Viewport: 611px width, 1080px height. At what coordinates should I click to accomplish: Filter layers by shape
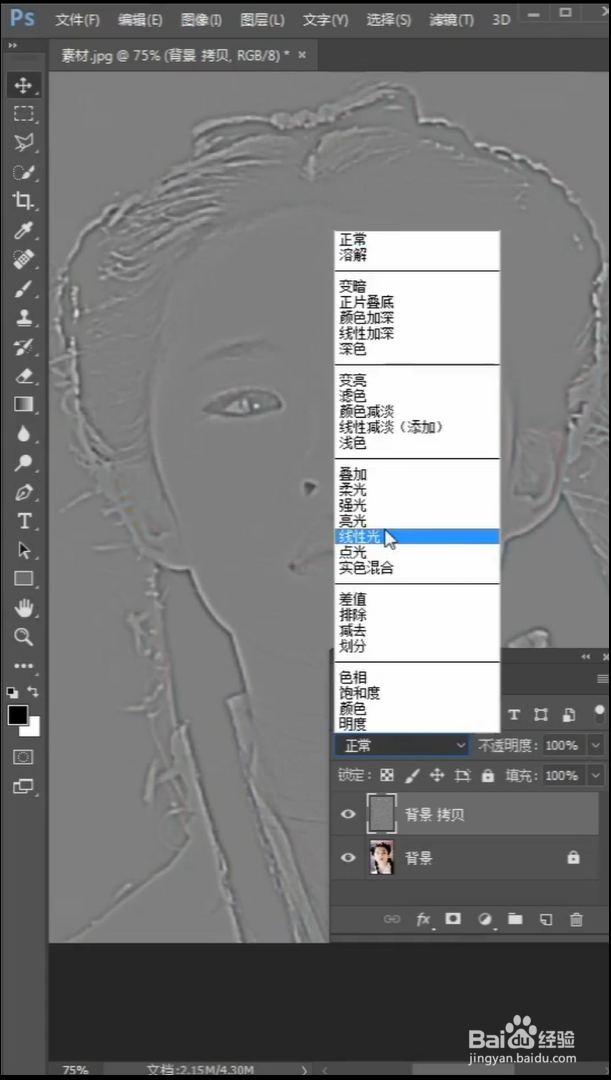541,715
